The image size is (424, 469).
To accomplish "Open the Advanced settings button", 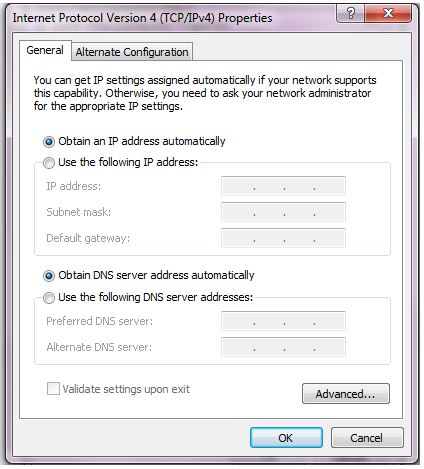I will tap(346, 394).
